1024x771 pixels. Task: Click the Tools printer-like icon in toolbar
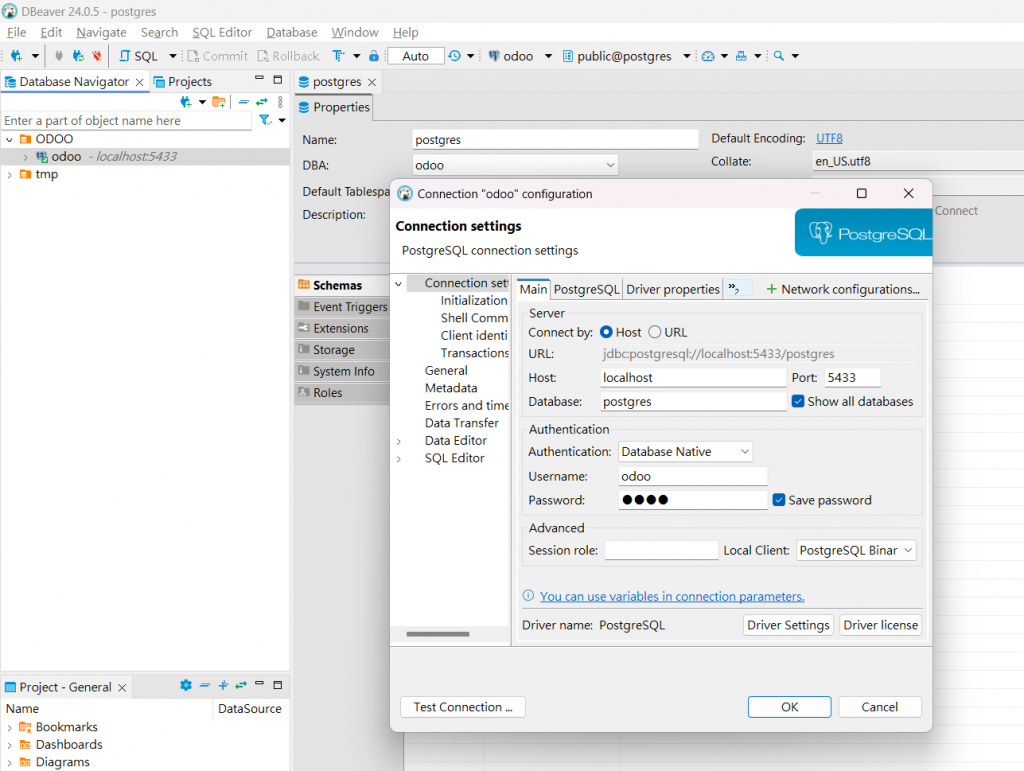click(x=741, y=56)
